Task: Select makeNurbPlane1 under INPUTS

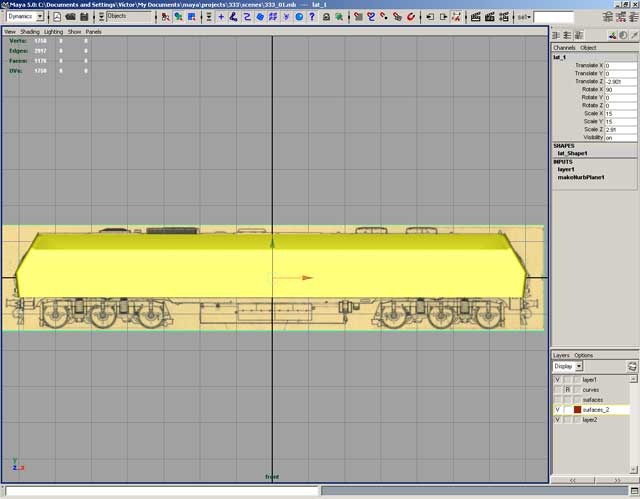Action: tap(582, 177)
